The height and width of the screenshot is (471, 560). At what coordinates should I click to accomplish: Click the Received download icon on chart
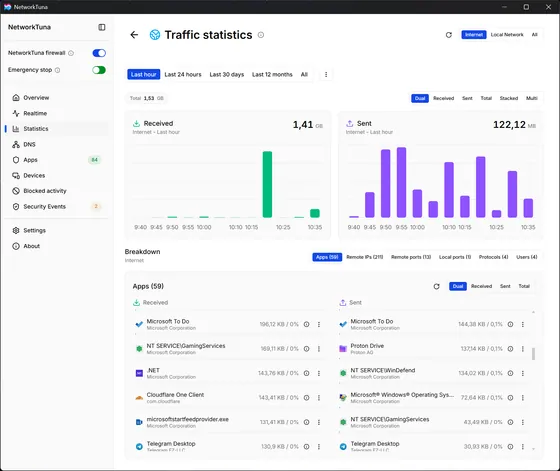point(136,124)
